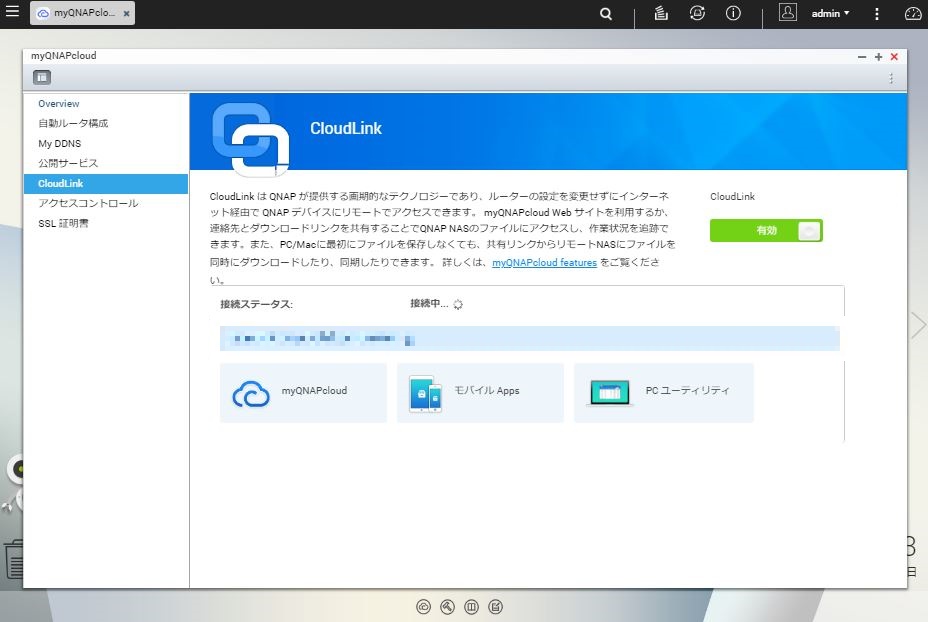The height and width of the screenshot is (622, 928).
Task: Click the tools icon in bottom dock
Action: click(x=447, y=607)
